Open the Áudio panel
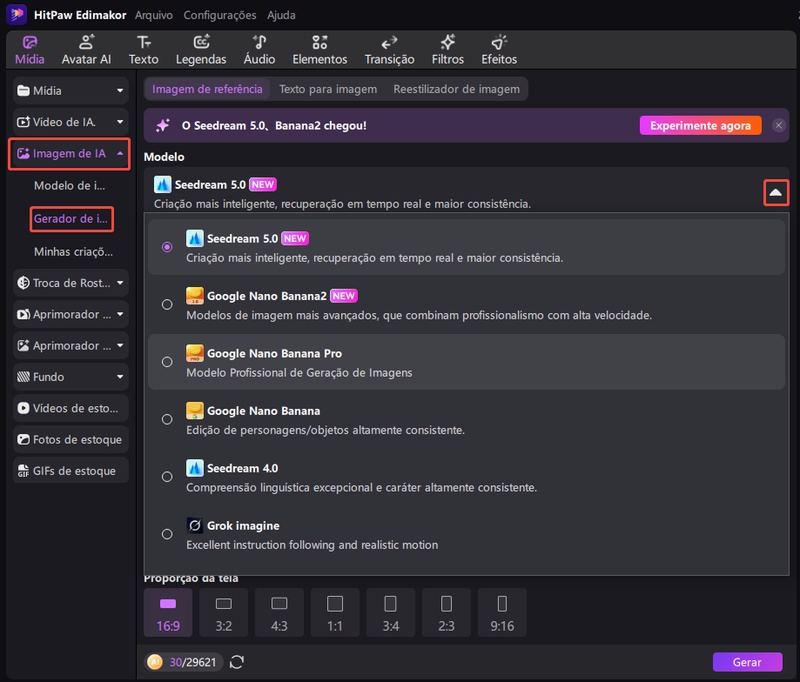The image size is (800, 682). pos(258,48)
